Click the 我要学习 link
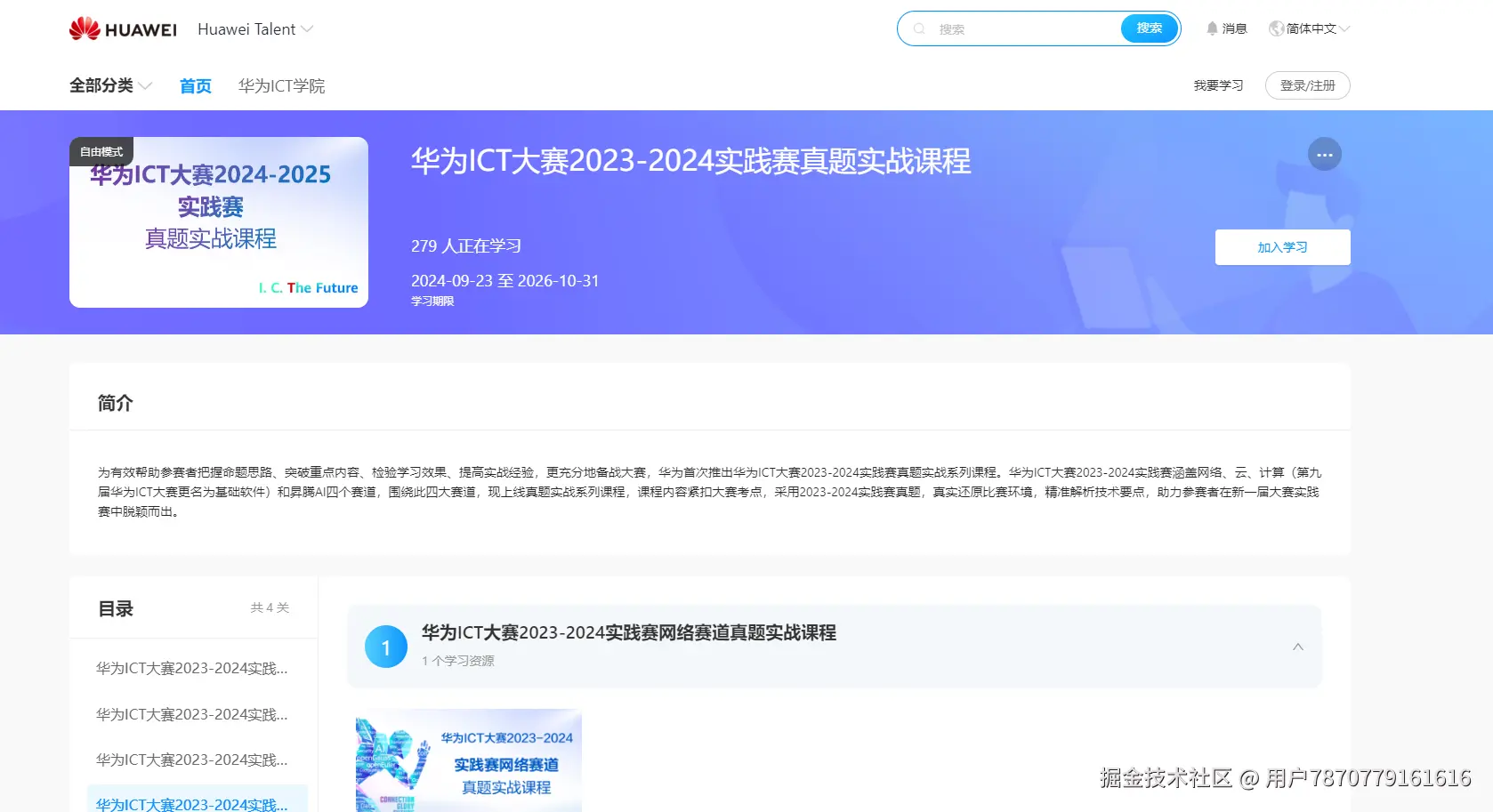This screenshot has height=812, width=1493. (1218, 85)
